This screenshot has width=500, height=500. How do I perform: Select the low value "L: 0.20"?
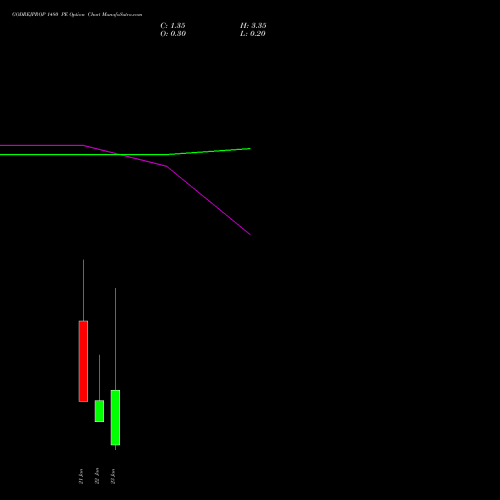(x=253, y=34)
